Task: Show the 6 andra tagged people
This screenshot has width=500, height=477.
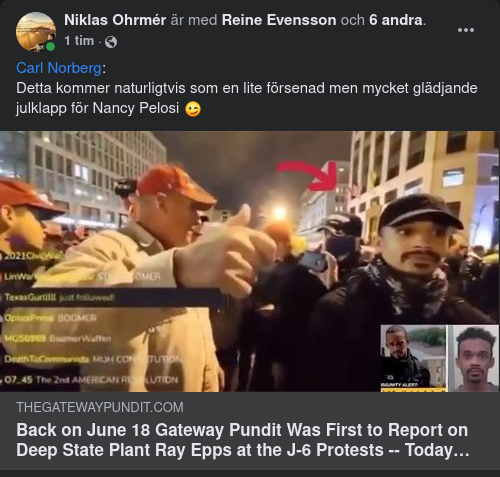Action: 396,20
